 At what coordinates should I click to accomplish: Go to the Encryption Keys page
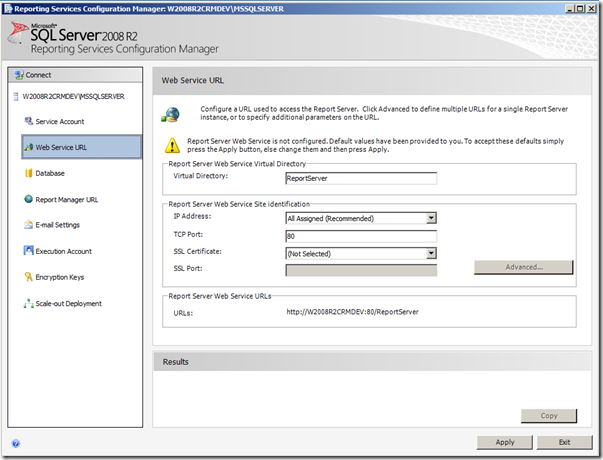(x=60, y=277)
